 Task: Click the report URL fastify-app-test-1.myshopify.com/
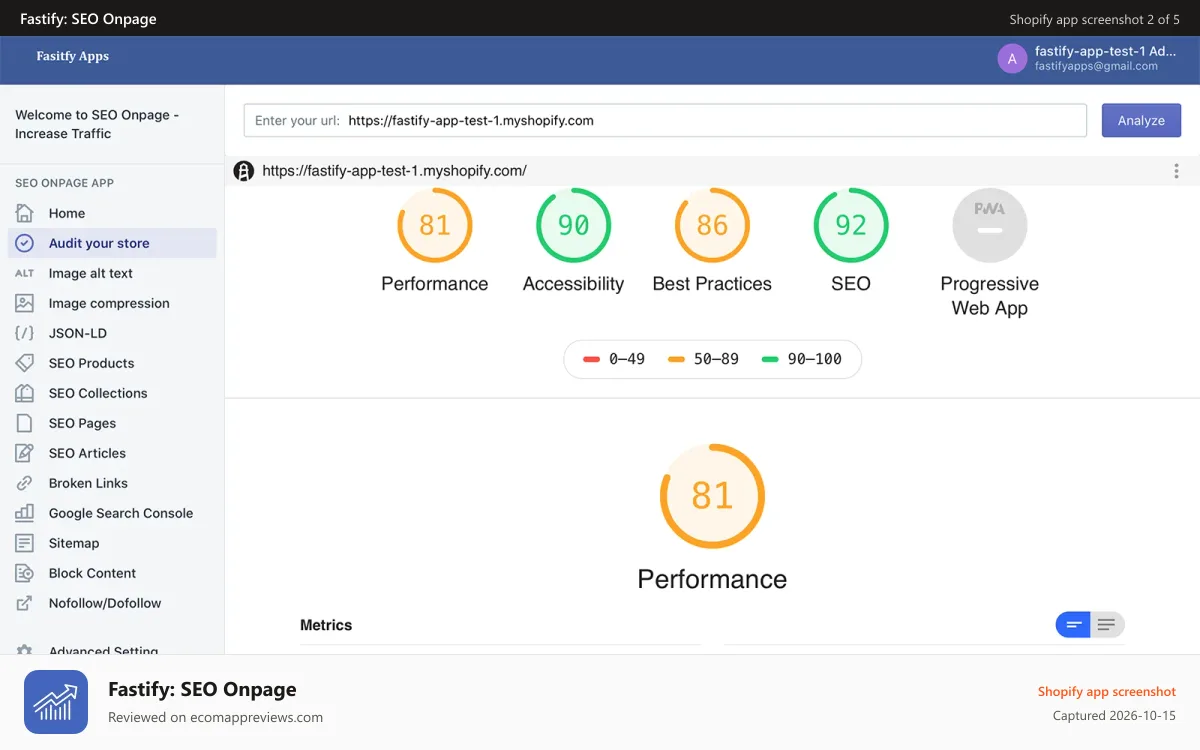click(x=394, y=171)
